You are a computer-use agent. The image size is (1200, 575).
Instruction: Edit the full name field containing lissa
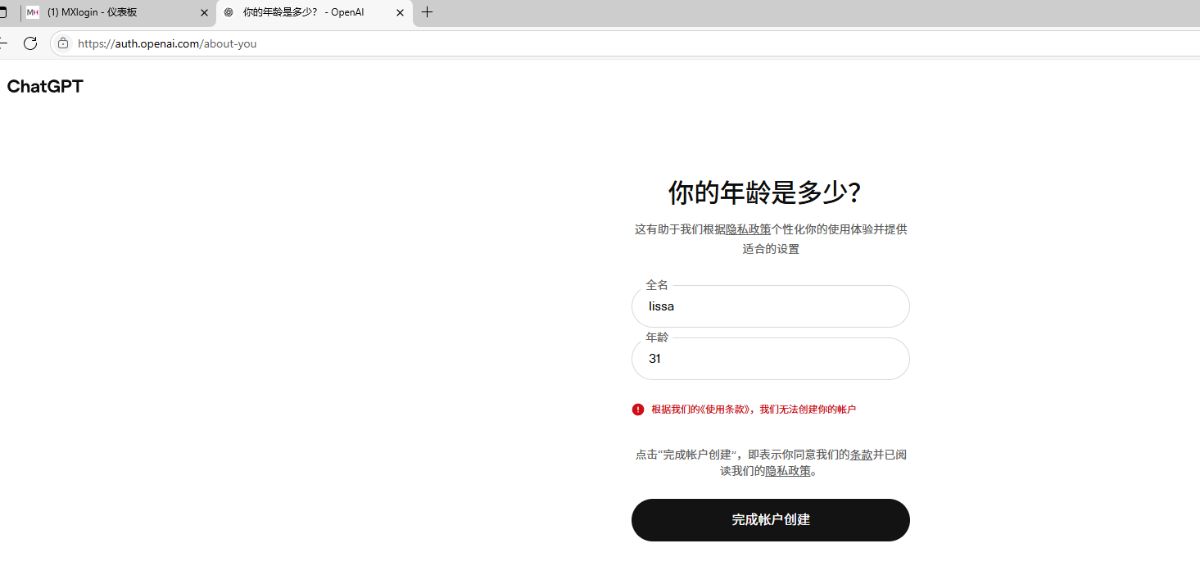(770, 306)
